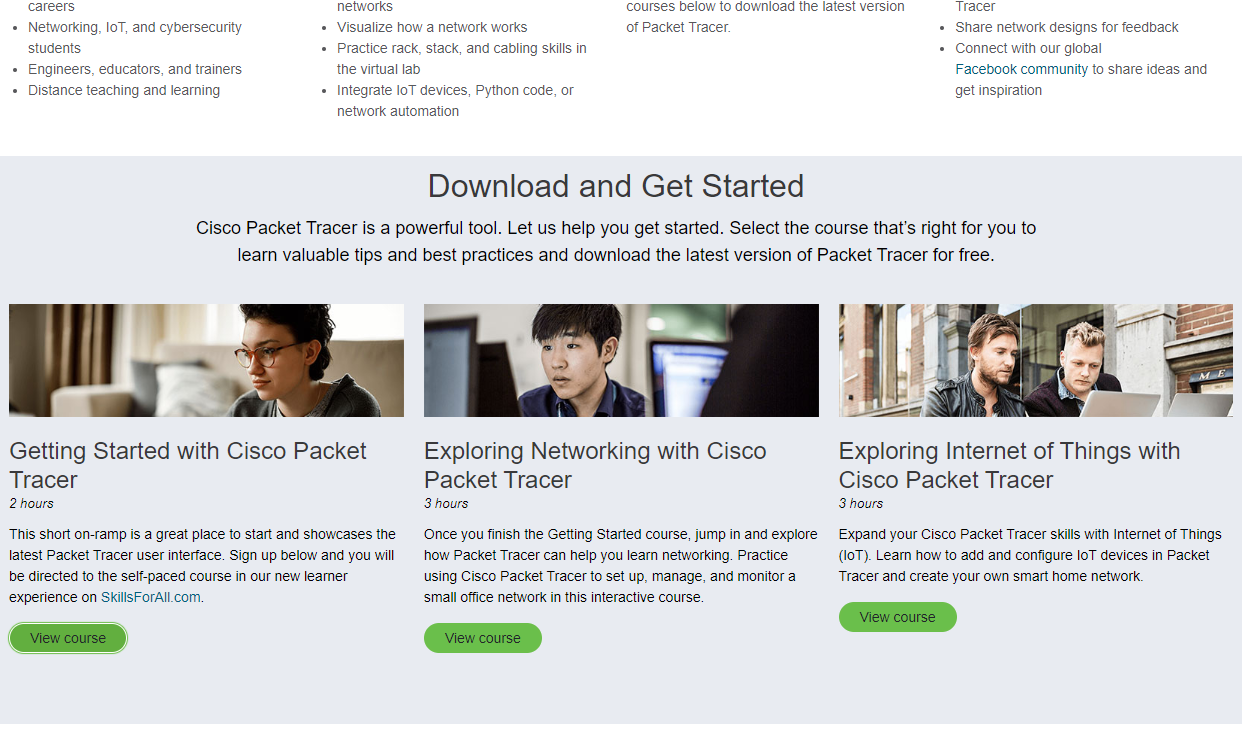Select 'Distance teaching and learning' bullet

pos(124,90)
